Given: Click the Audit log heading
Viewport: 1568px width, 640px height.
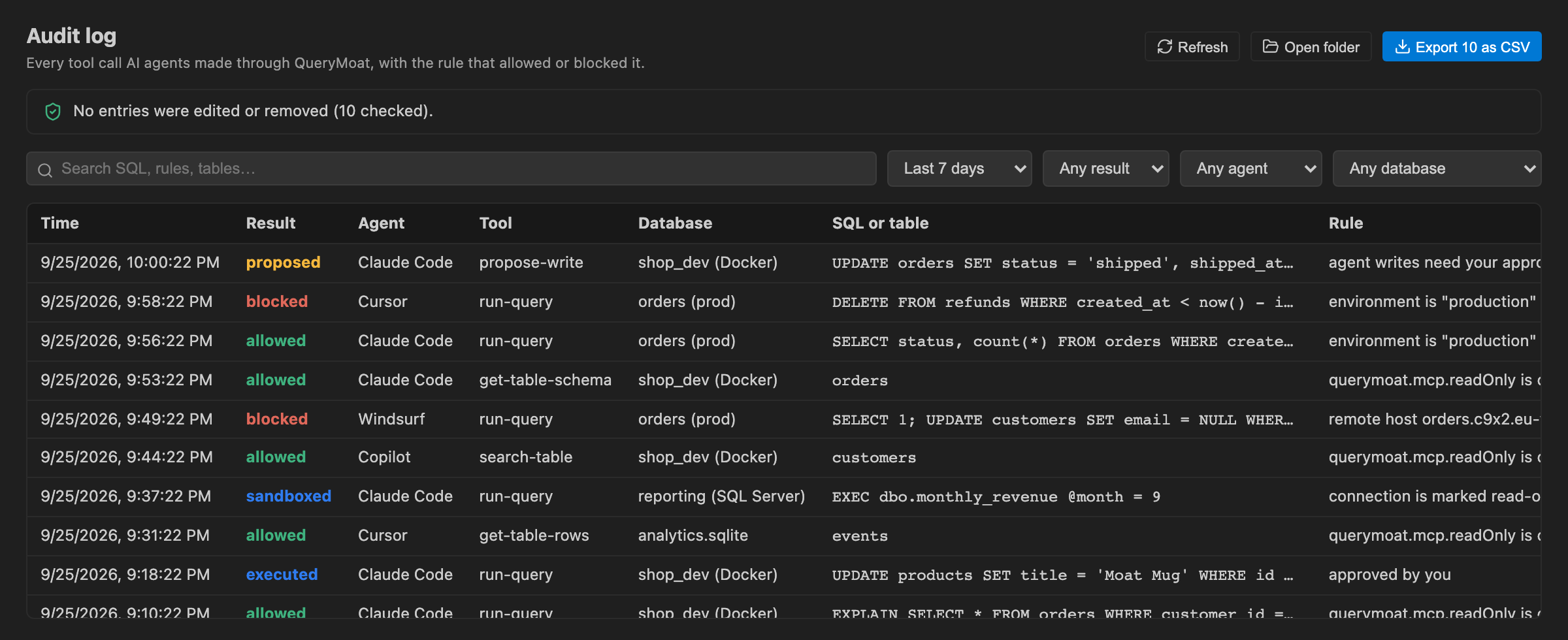Looking at the screenshot, I should tap(71, 35).
